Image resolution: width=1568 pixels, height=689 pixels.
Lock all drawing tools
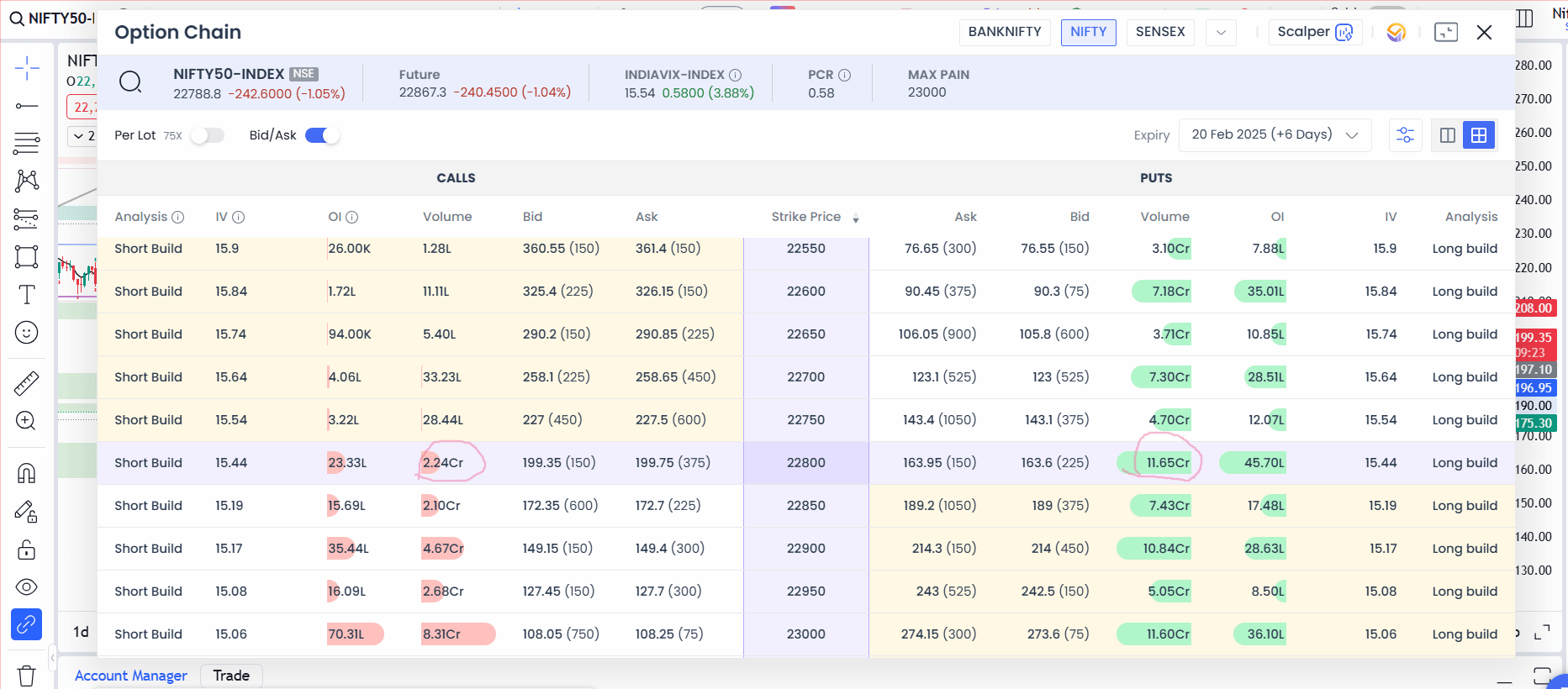click(27, 550)
